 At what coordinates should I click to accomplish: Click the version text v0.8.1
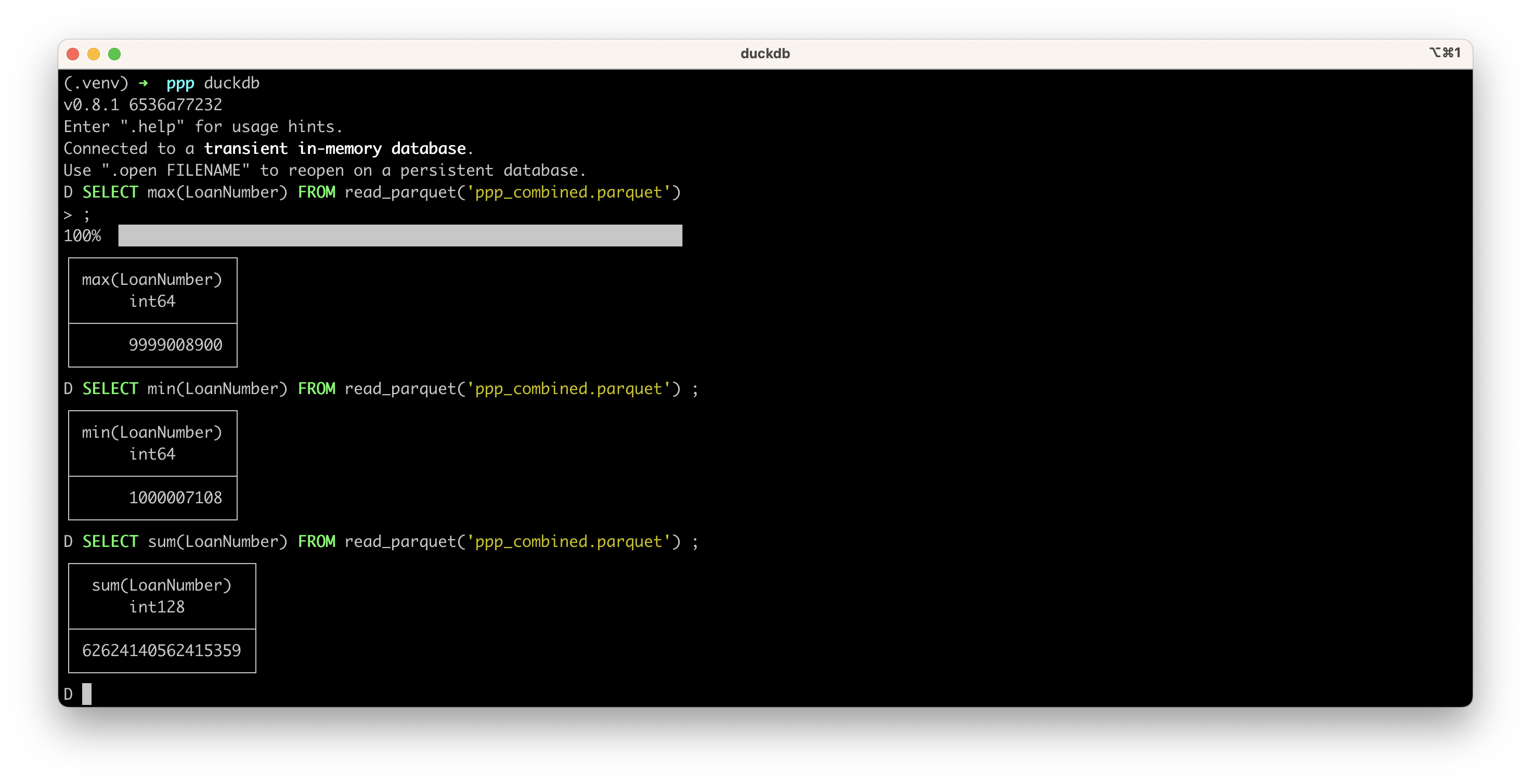click(91, 105)
